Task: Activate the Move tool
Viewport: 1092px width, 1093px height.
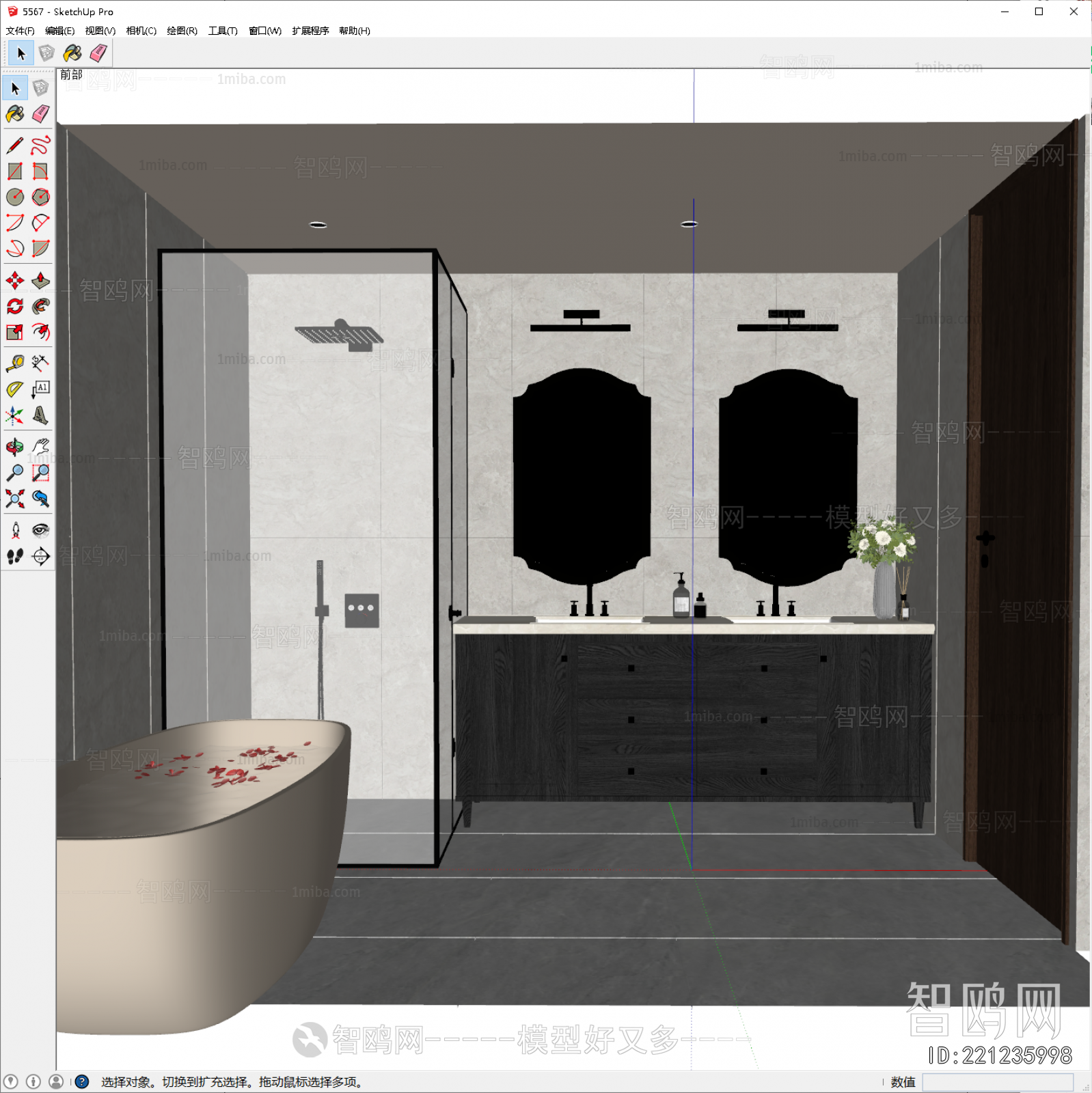Action: click(15, 281)
